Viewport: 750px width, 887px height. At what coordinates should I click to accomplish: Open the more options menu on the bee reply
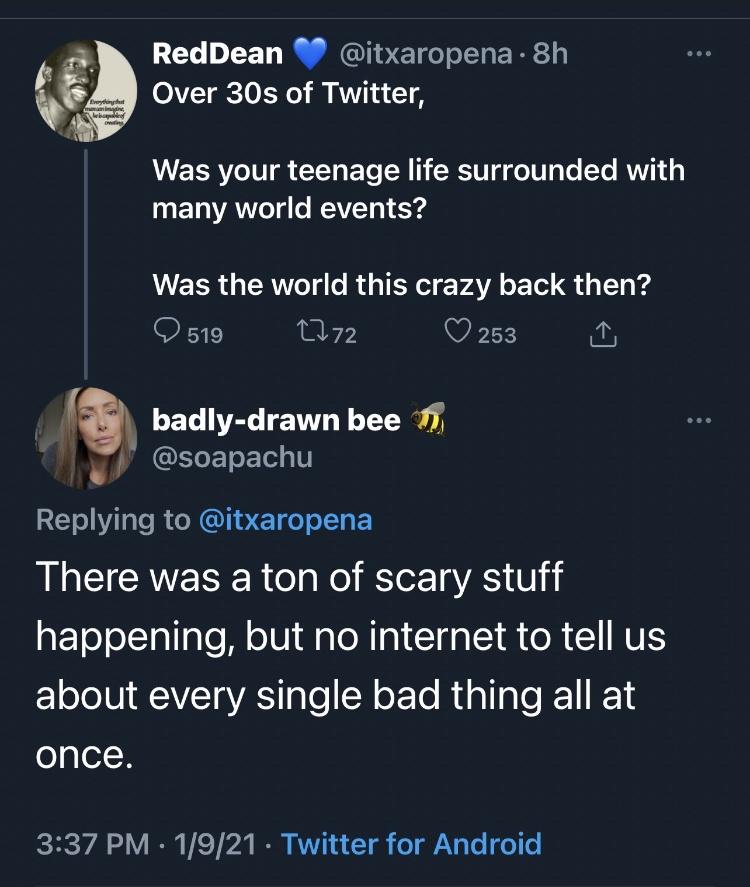pyautogui.click(x=699, y=418)
